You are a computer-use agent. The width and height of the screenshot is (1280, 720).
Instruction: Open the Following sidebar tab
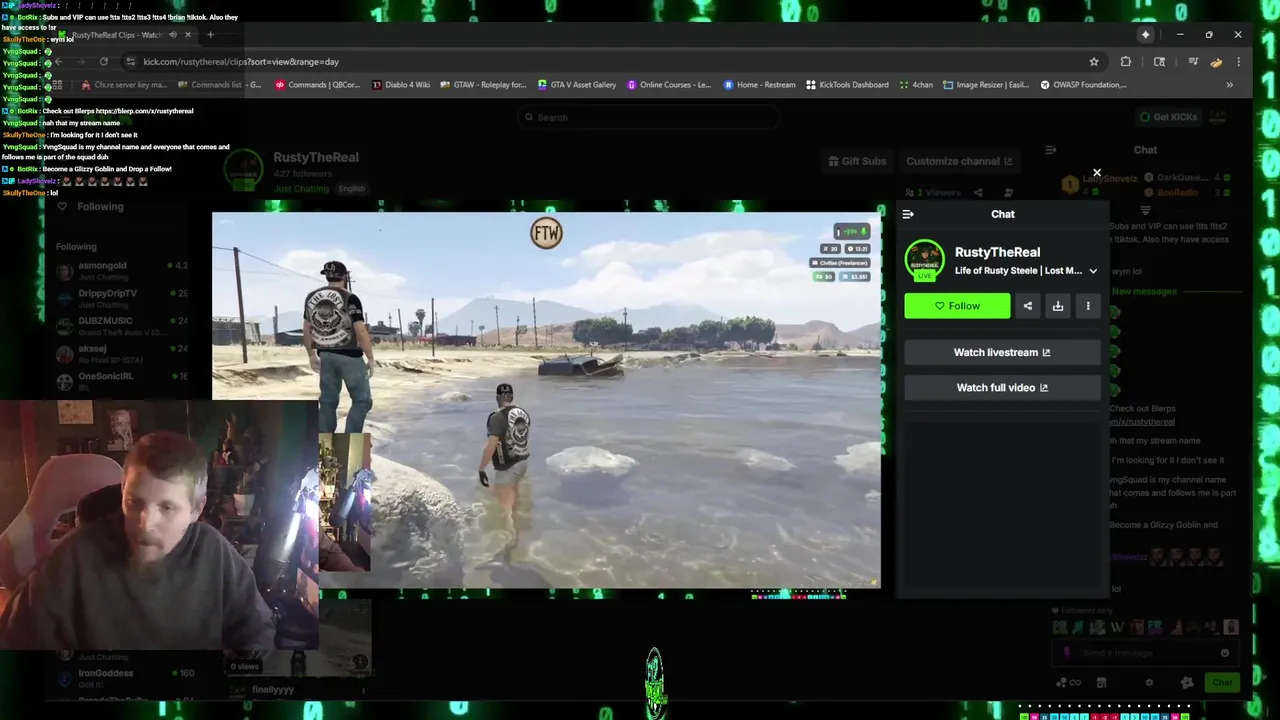91,207
